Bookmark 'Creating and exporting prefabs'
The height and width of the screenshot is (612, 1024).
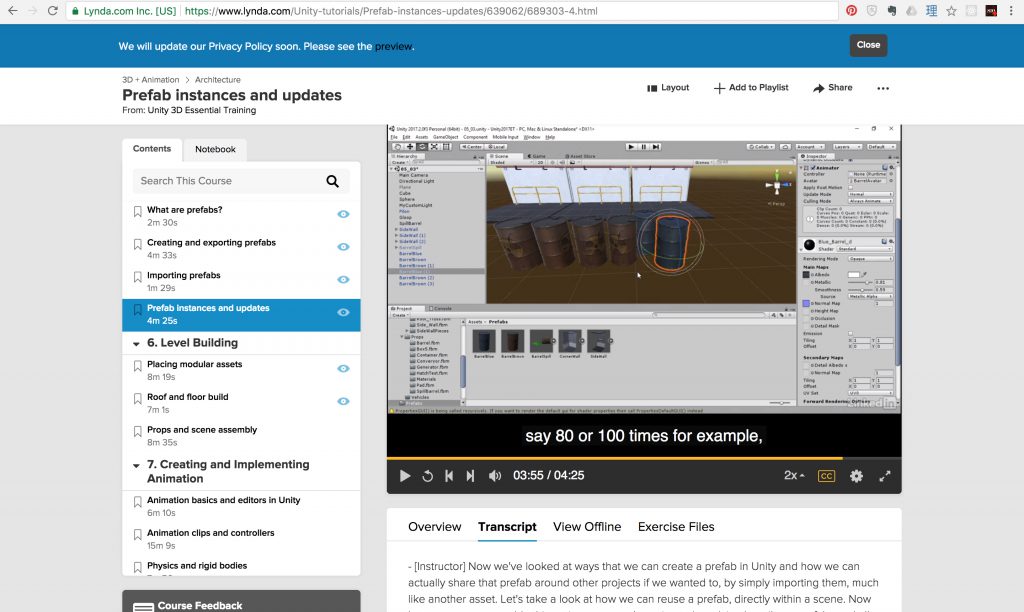click(x=137, y=244)
